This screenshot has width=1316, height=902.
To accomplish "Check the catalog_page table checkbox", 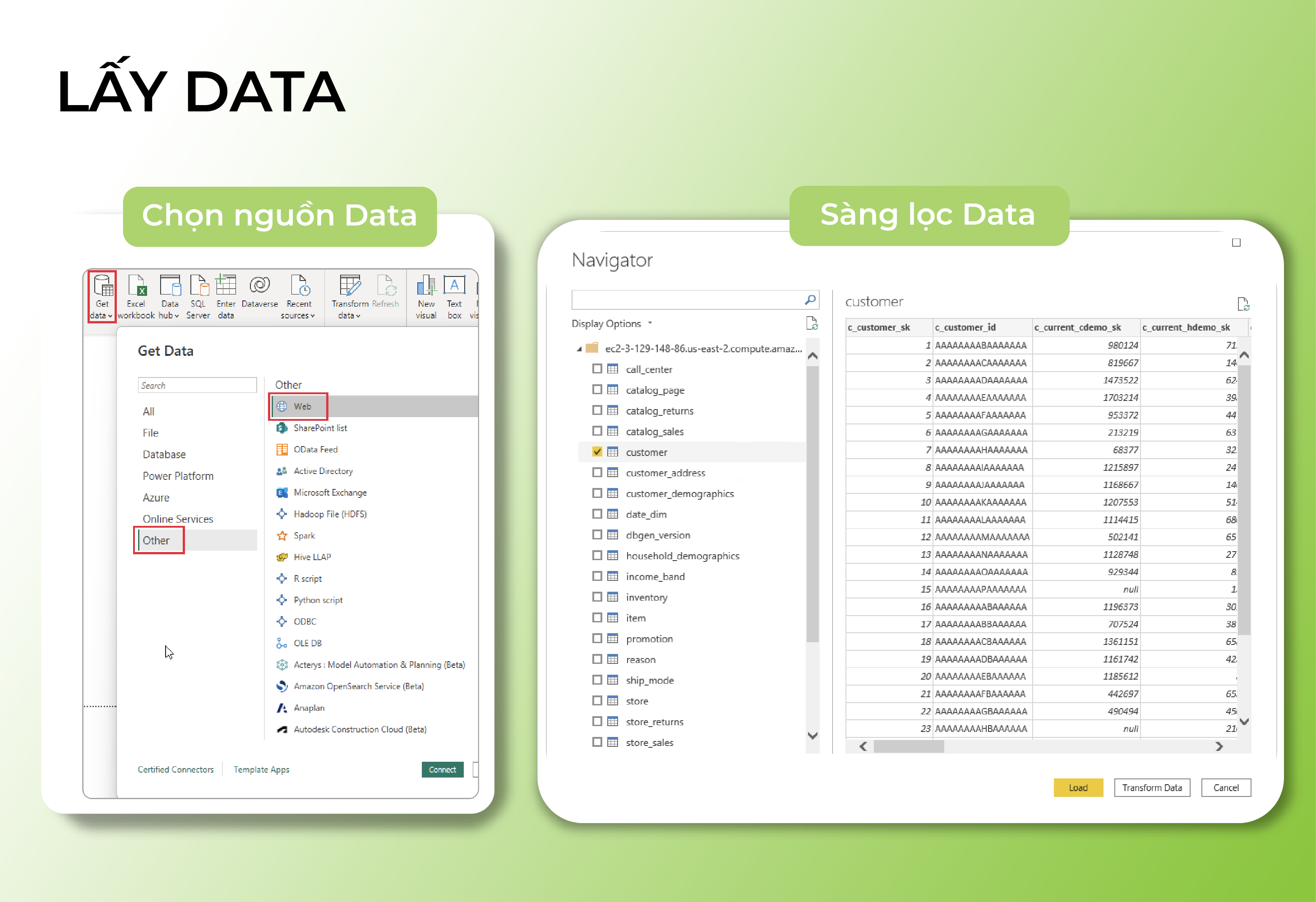I will click(x=597, y=390).
